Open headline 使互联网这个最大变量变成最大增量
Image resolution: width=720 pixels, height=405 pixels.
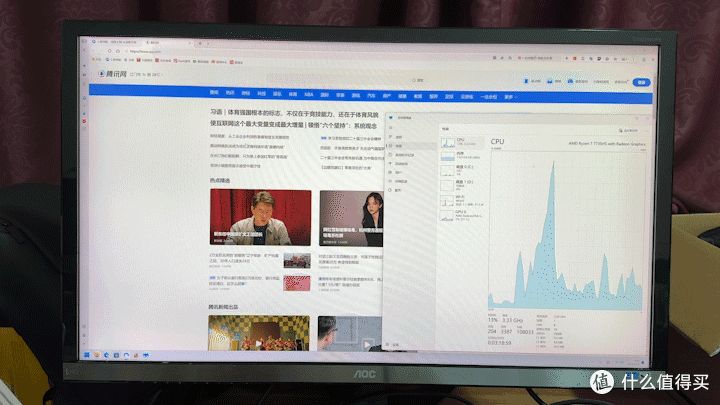[293, 124]
